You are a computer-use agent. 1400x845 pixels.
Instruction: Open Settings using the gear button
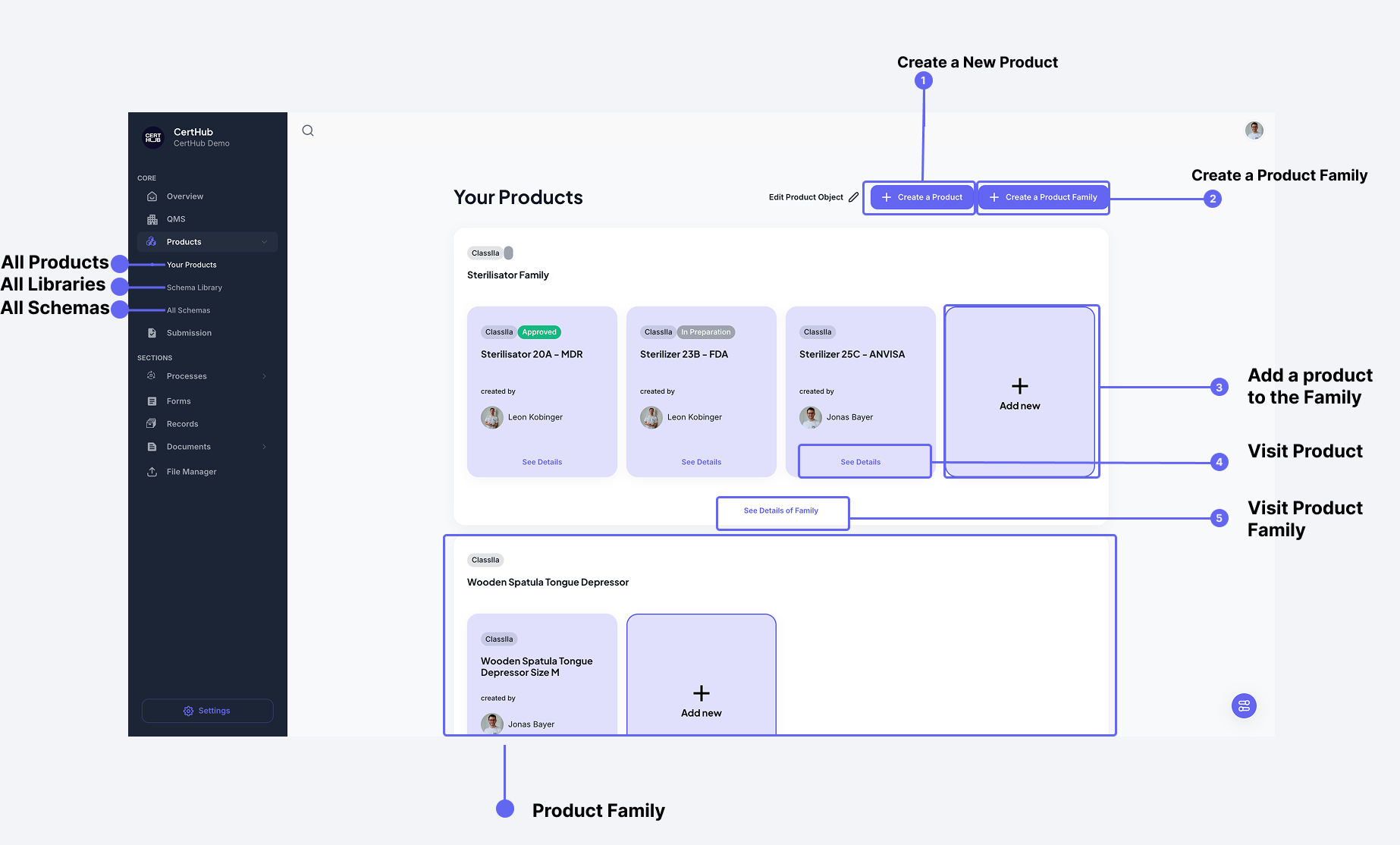coord(207,710)
